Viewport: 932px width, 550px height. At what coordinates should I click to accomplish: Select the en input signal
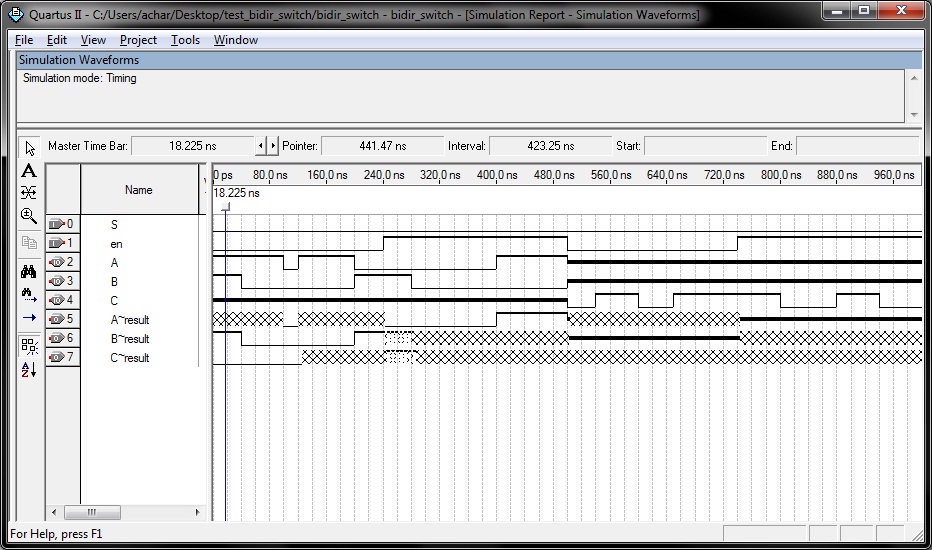[x=116, y=244]
